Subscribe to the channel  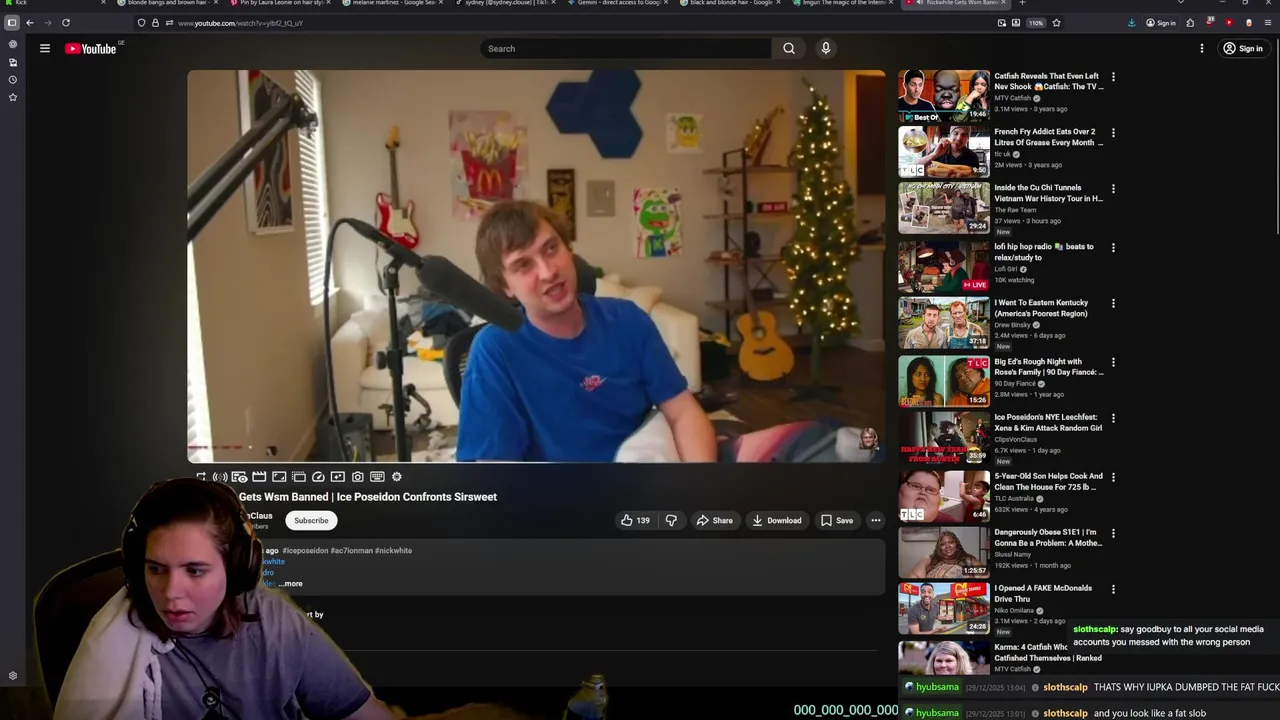311,520
